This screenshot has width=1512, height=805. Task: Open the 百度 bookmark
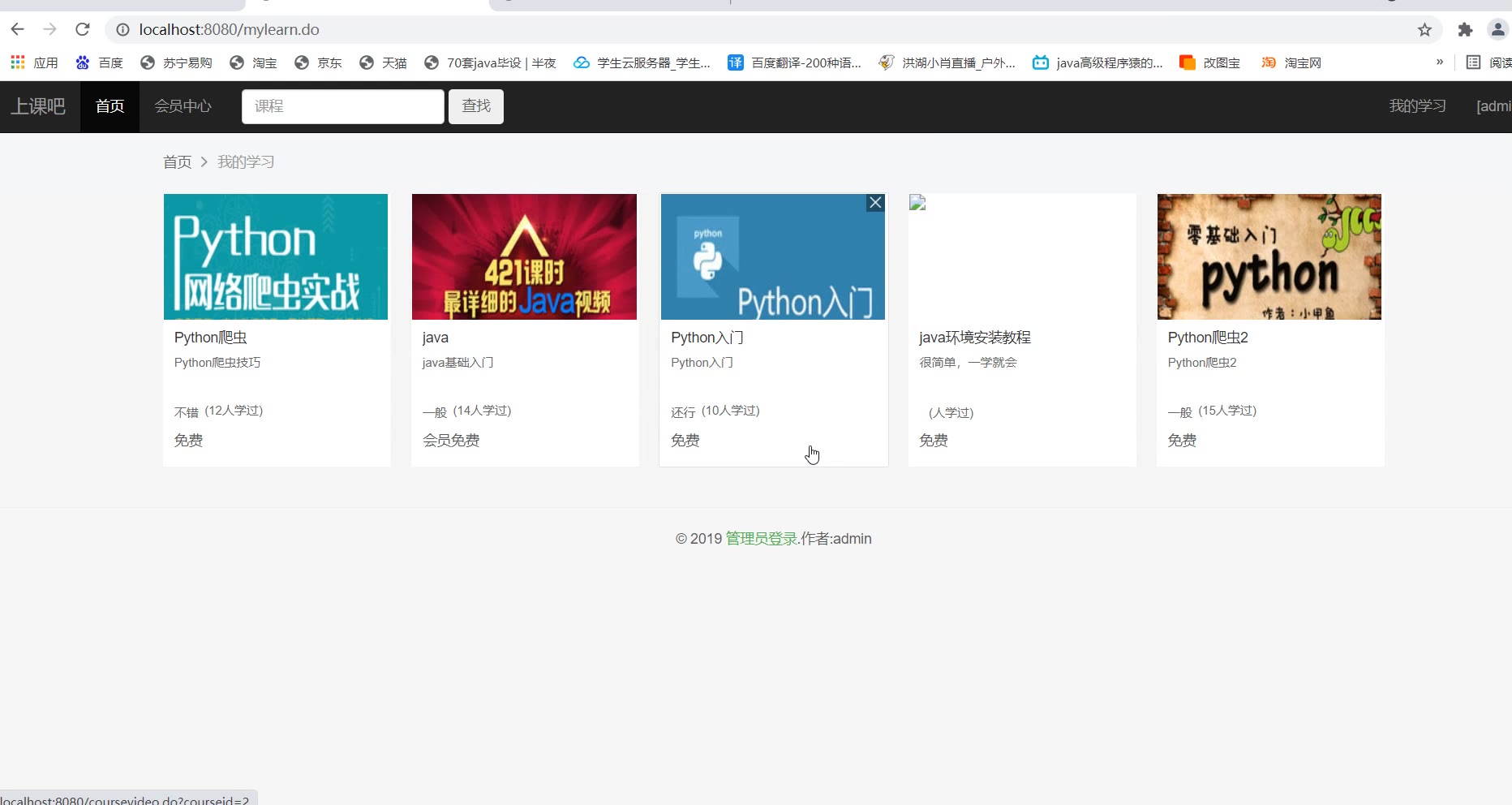(x=99, y=62)
